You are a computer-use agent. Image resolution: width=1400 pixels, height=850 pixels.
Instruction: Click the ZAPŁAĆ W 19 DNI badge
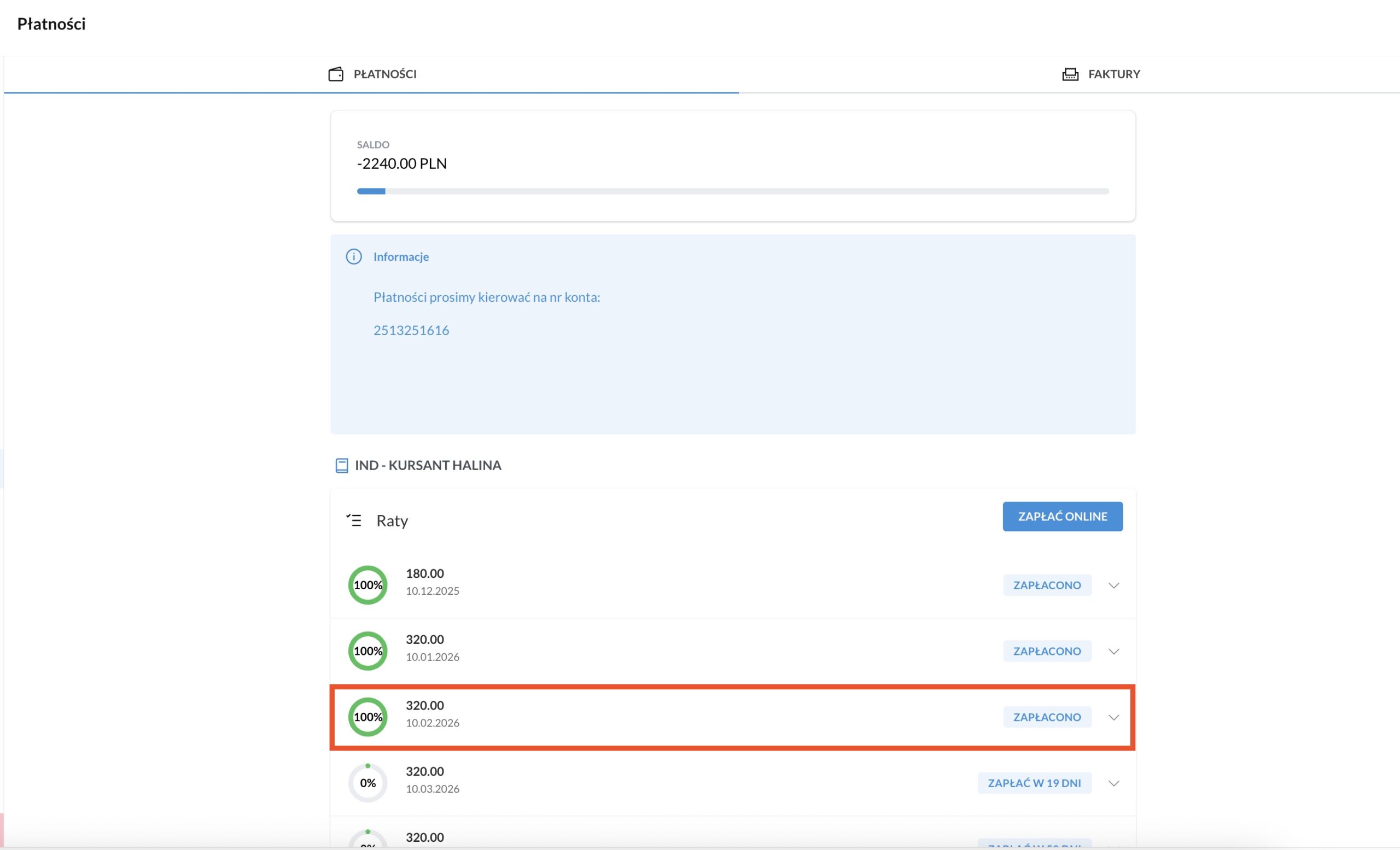click(x=1034, y=783)
